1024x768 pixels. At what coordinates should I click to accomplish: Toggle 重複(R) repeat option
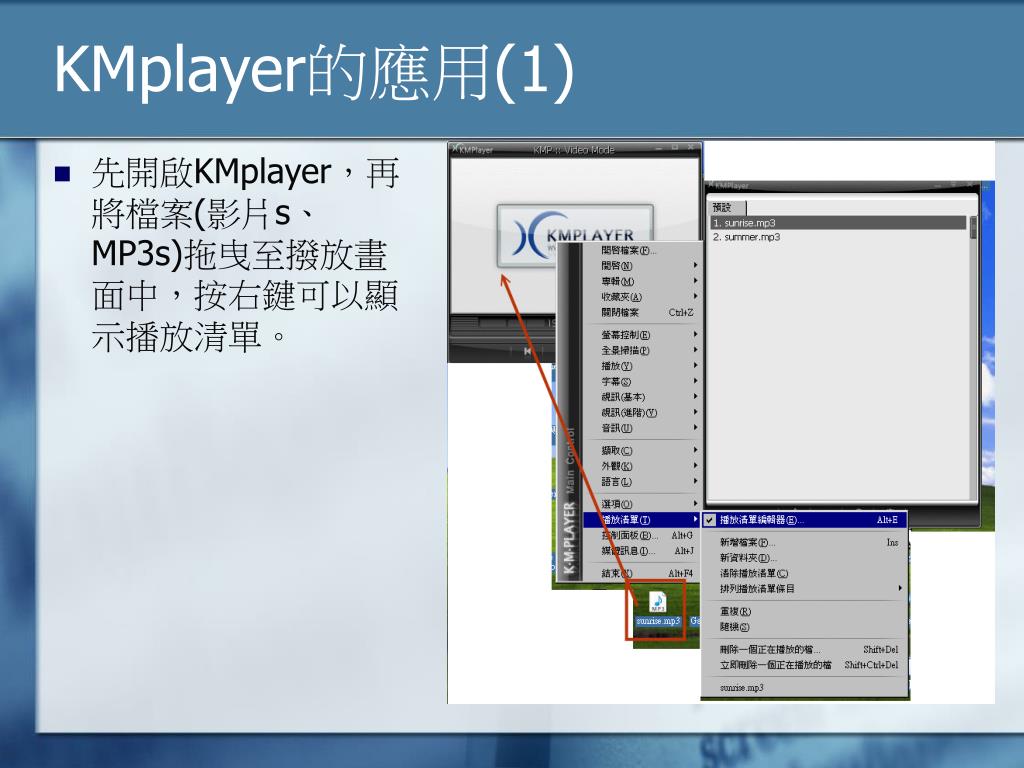pos(805,612)
